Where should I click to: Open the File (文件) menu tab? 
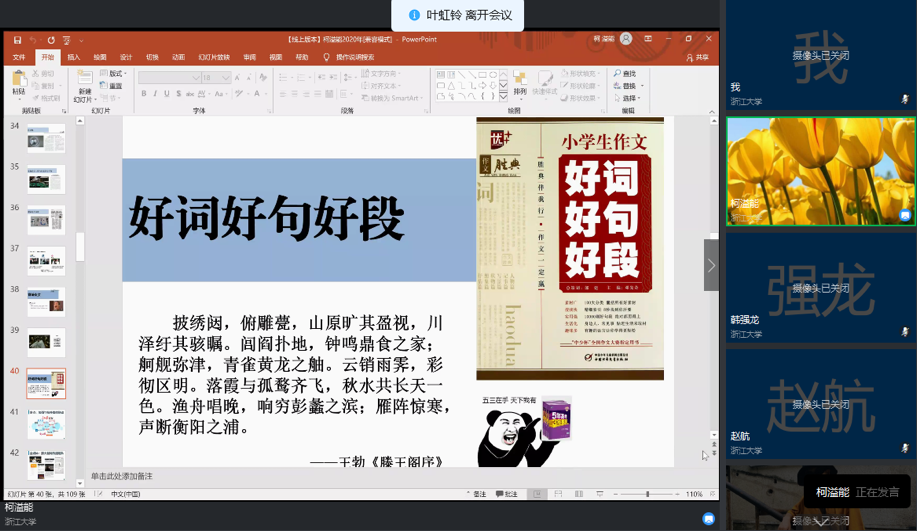pos(19,58)
